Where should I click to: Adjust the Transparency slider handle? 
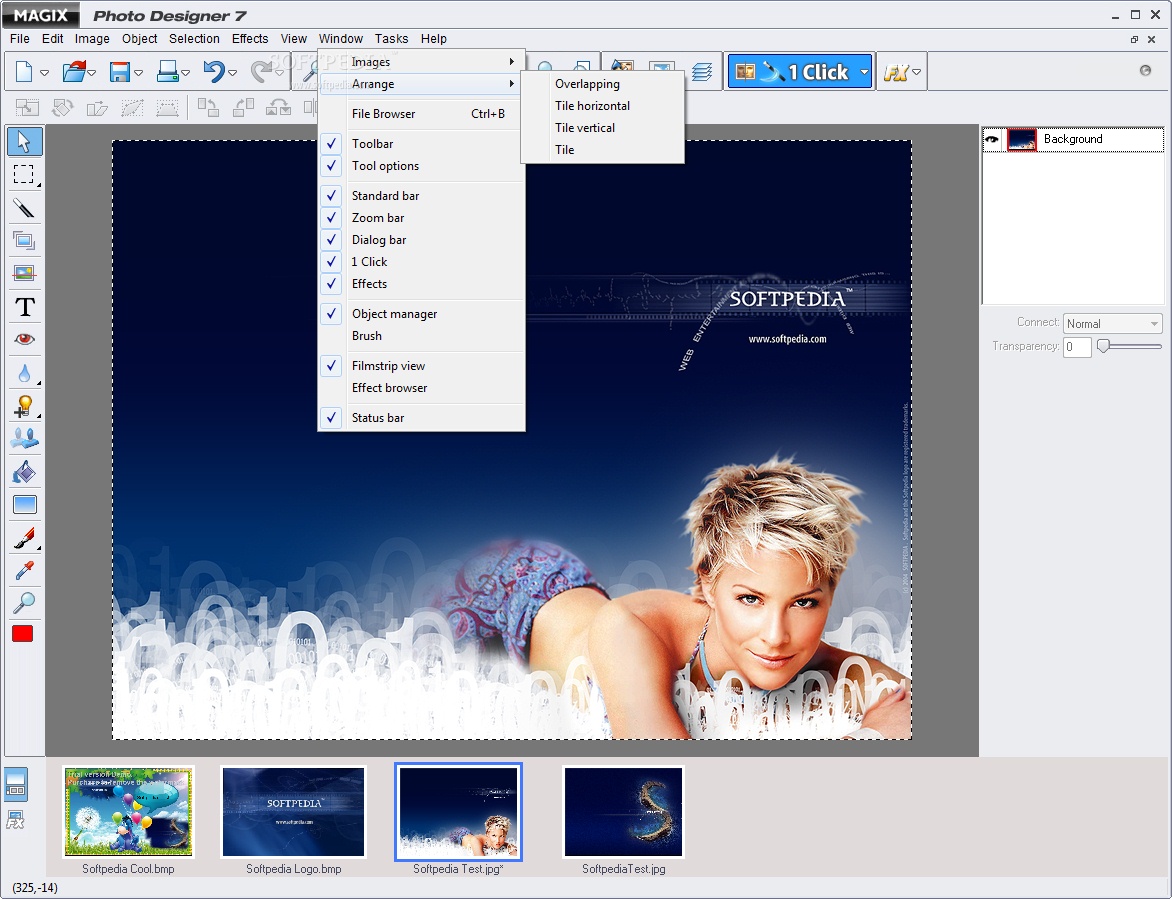pos(1103,346)
